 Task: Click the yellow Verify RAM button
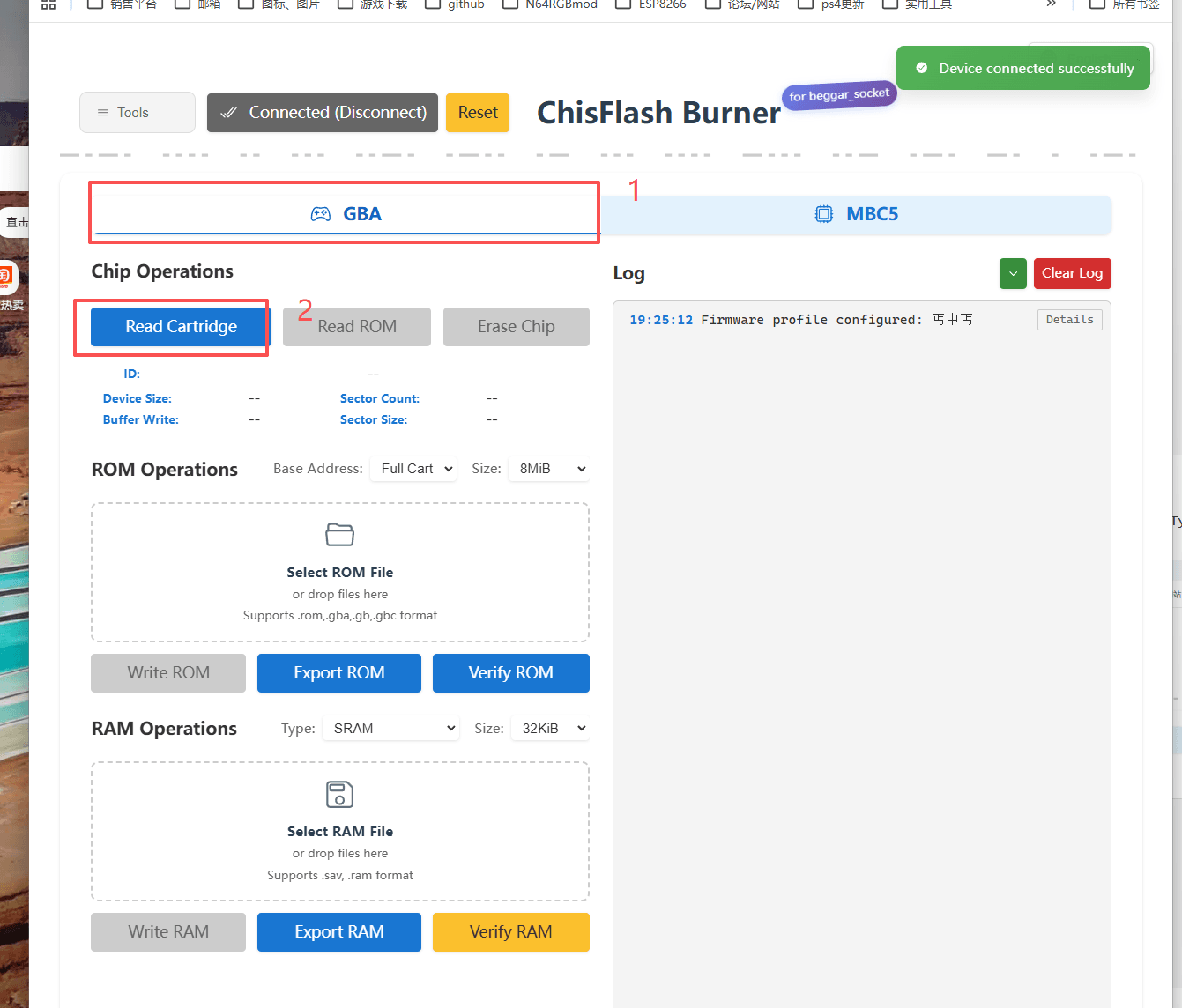pyautogui.click(x=511, y=932)
